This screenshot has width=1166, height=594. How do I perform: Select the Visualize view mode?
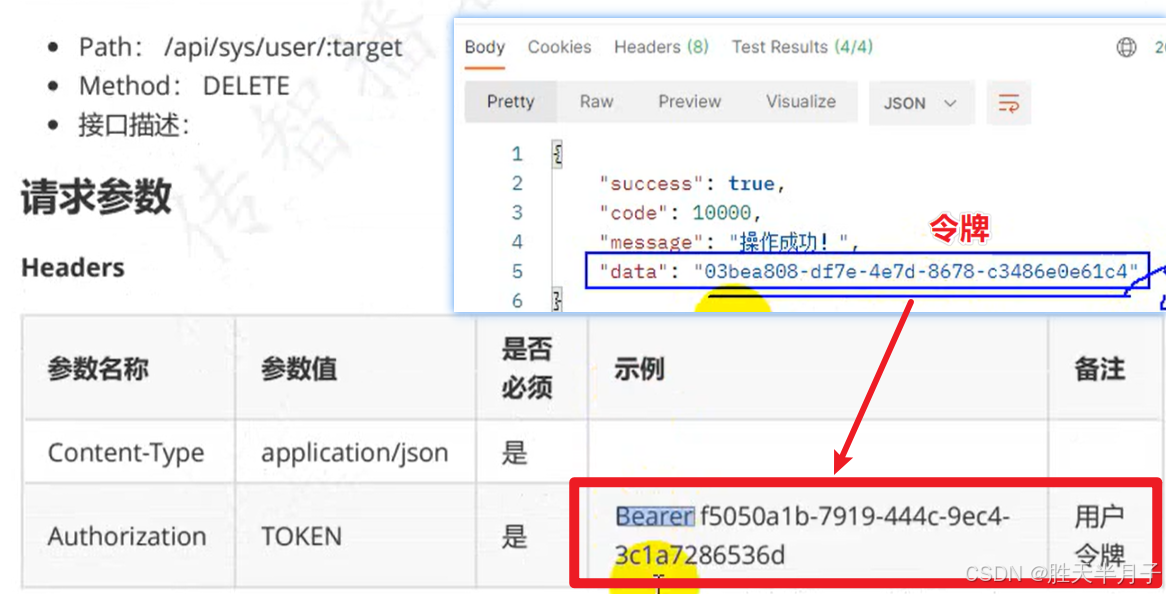click(x=801, y=102)
